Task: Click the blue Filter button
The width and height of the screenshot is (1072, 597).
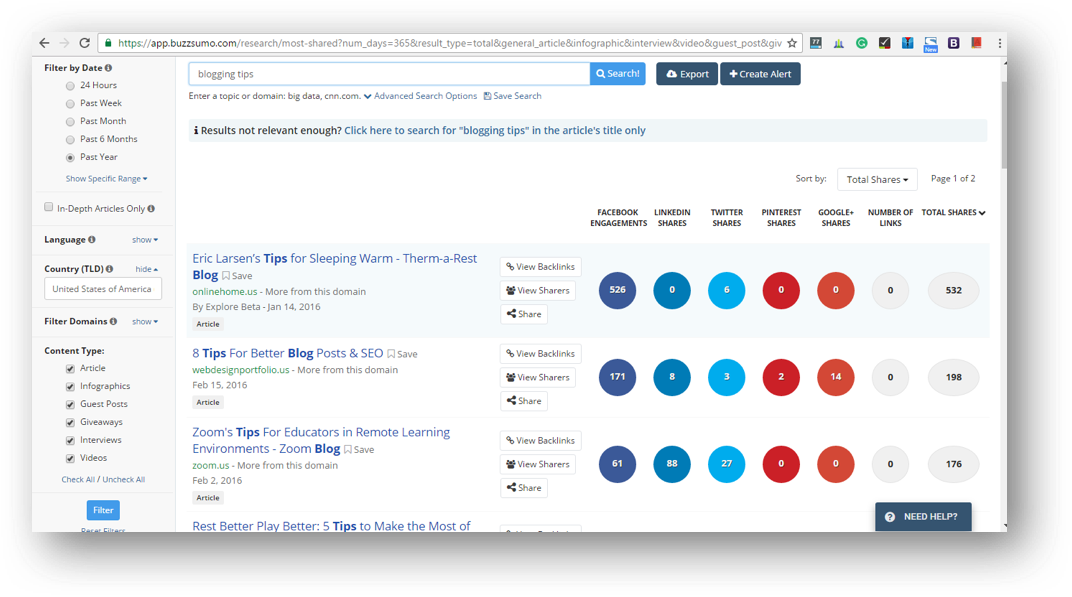Action: pos(103,510)
